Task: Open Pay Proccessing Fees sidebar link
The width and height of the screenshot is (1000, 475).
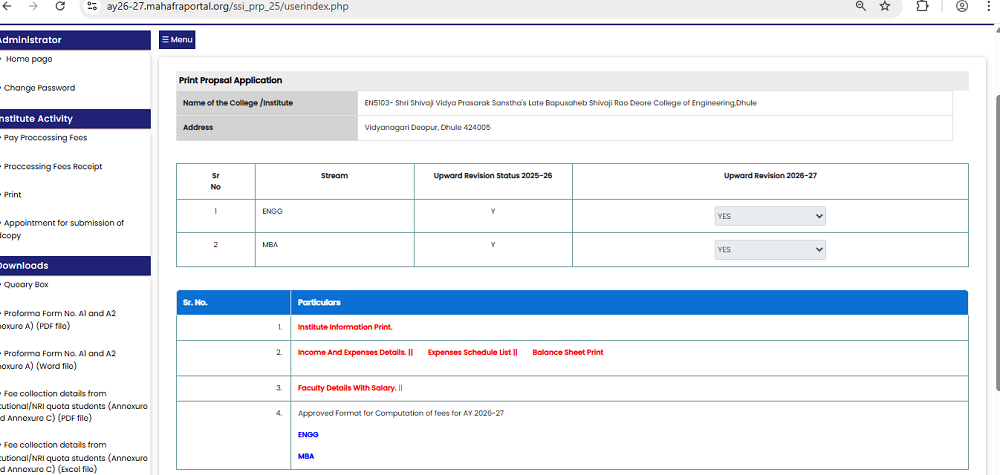Action: coord(45,138)
